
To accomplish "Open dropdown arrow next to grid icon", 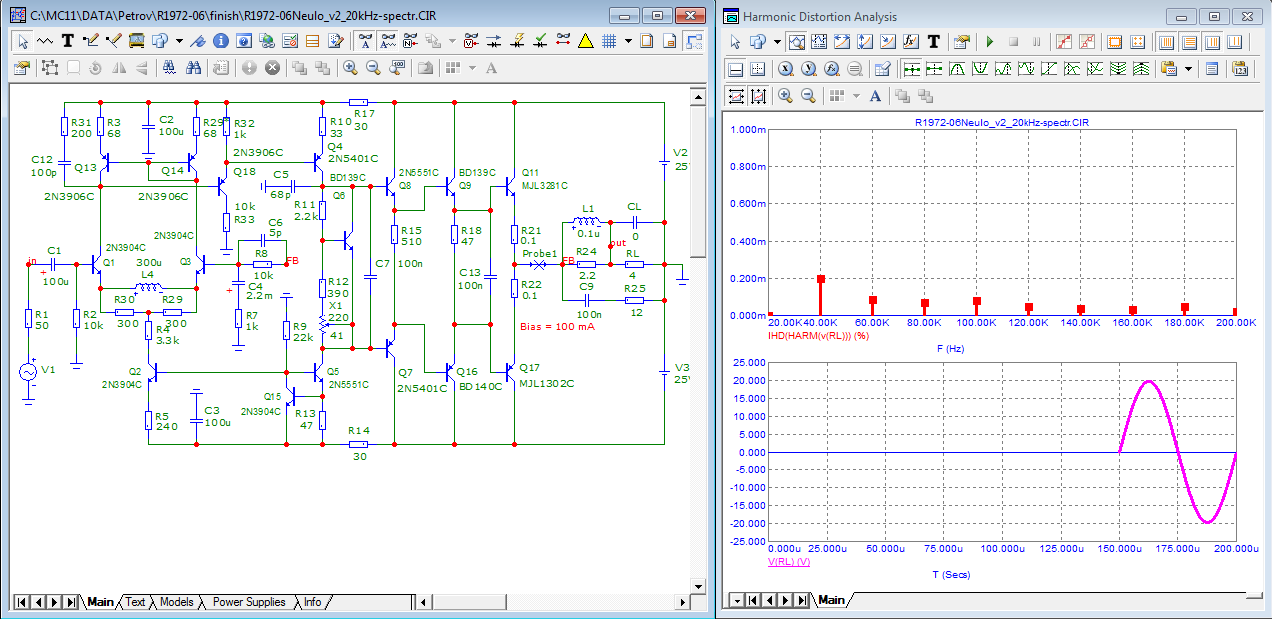I will tap(628, 41).
